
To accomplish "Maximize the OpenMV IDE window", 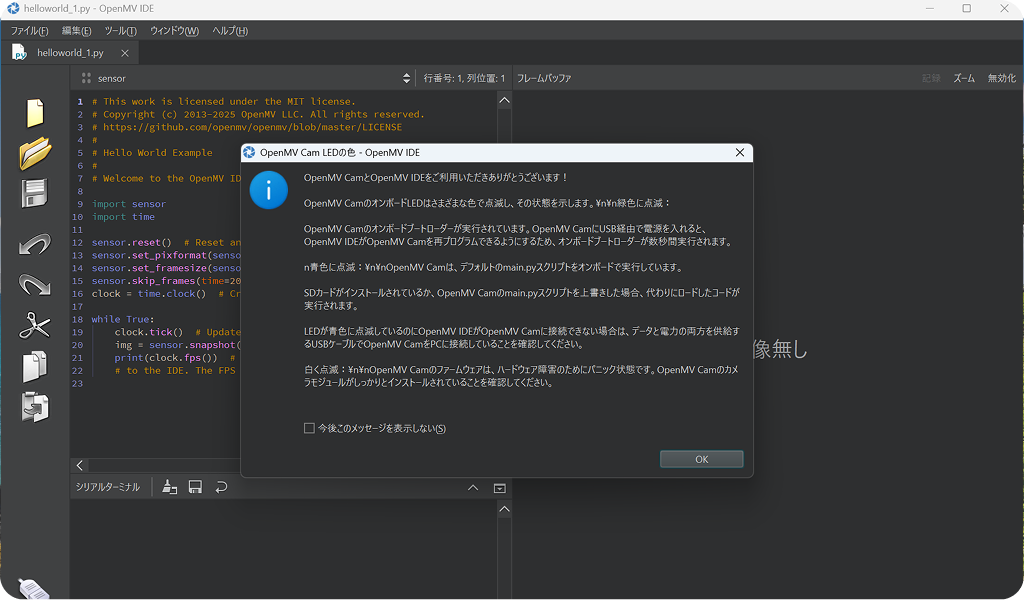I will click(967, 8).
